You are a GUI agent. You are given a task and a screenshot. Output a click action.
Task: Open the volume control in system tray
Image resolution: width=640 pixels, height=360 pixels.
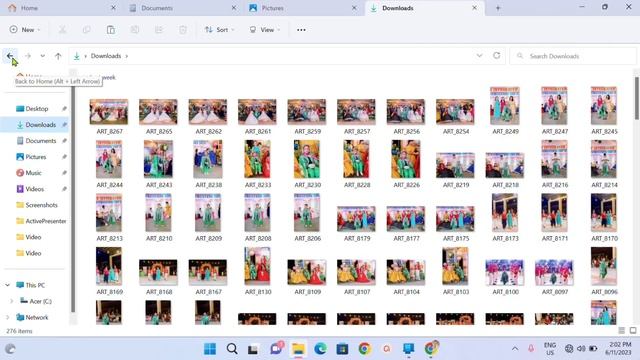(x=581, y=349)
